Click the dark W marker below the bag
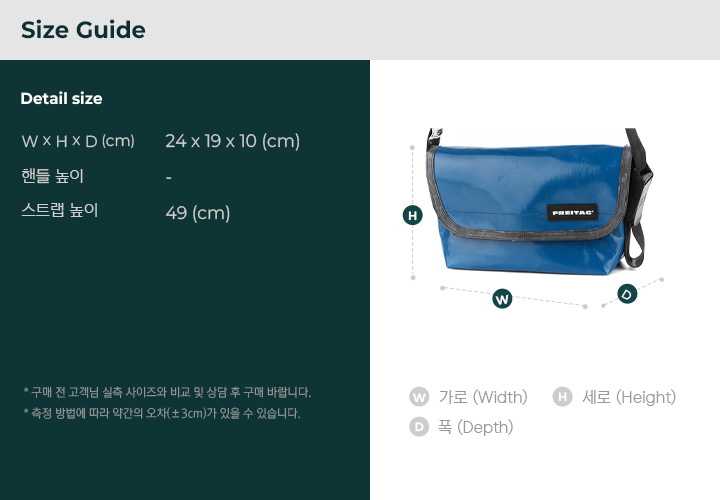 click(x=502, y=299)
